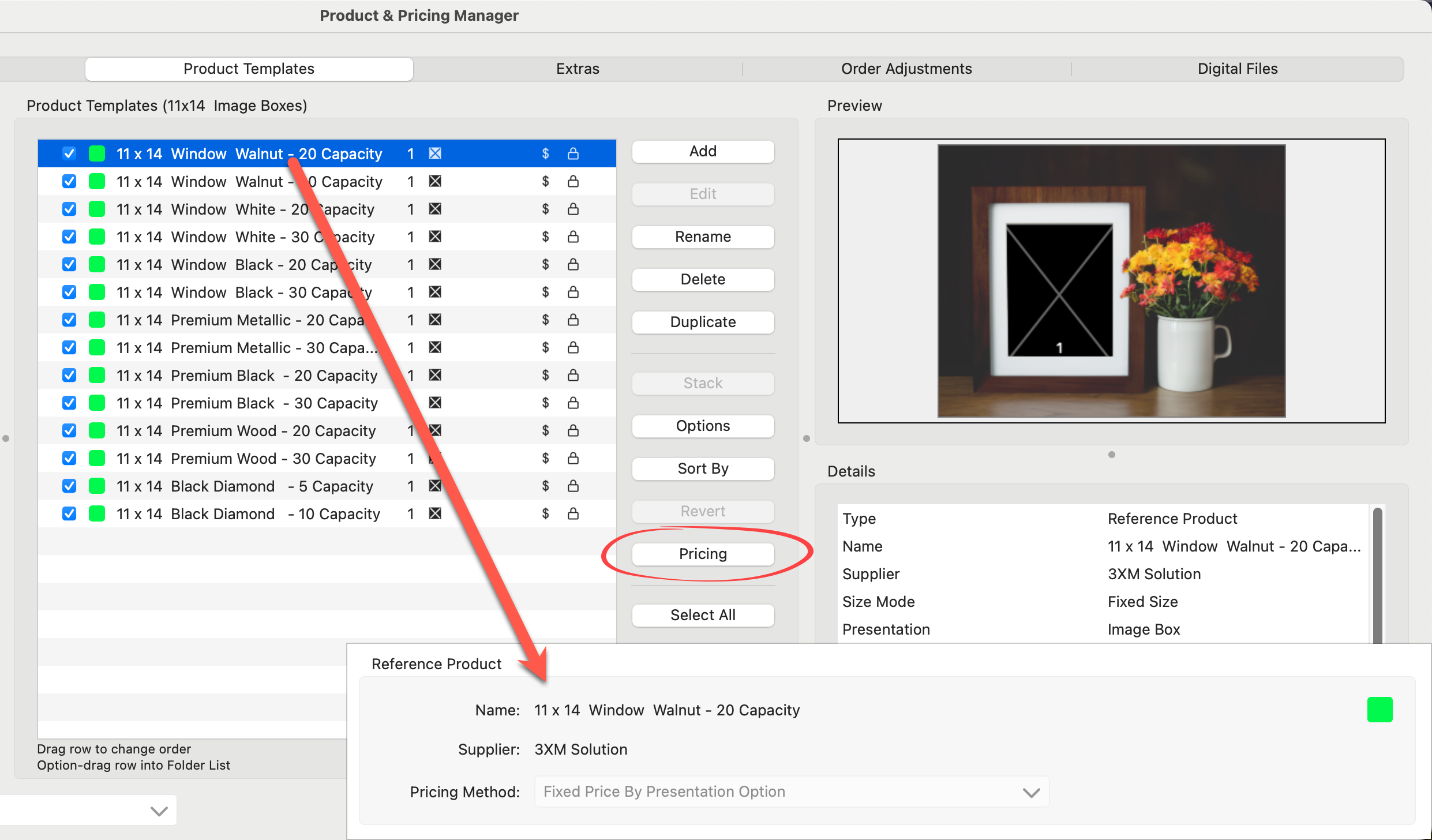This screenshot has height=840, width=1432.
Task: Click dollar icon on selected Window Walnut row
Action: (545, 153)
